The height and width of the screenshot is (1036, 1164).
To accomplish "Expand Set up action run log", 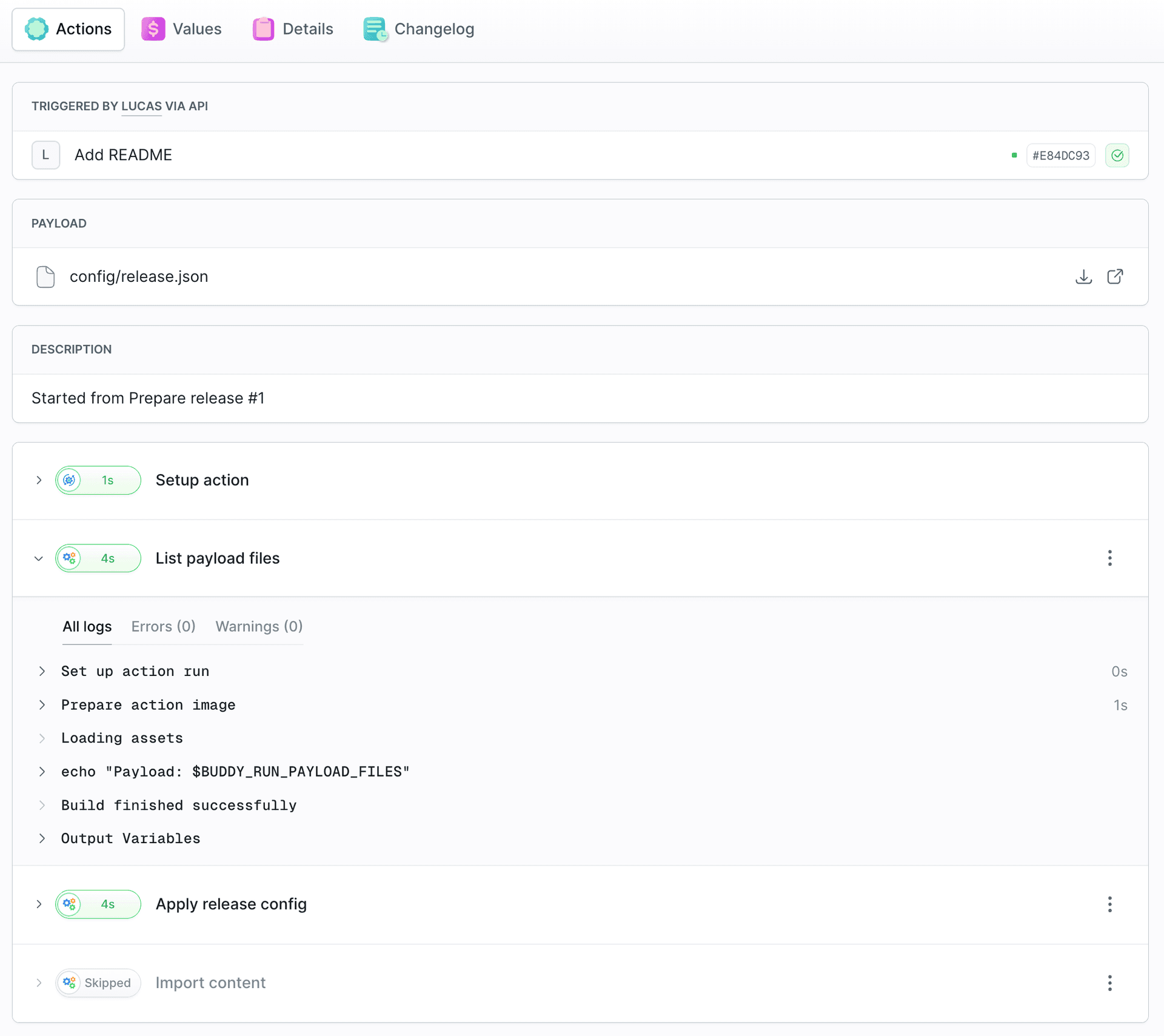I will click(x=42, y=672).
